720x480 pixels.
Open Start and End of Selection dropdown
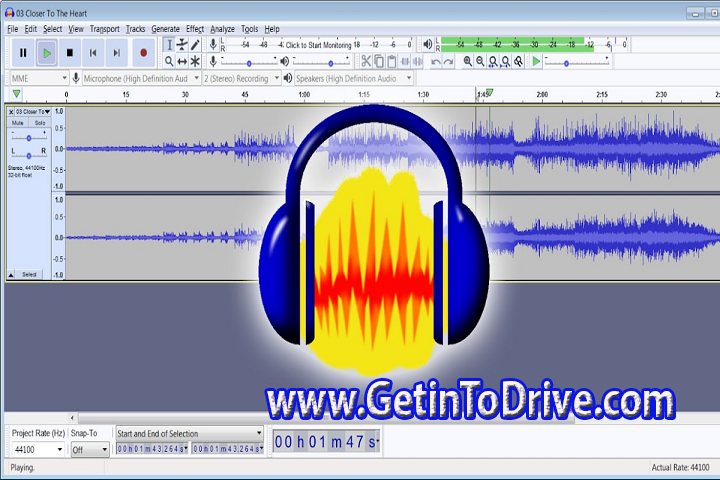coord(190,434)
